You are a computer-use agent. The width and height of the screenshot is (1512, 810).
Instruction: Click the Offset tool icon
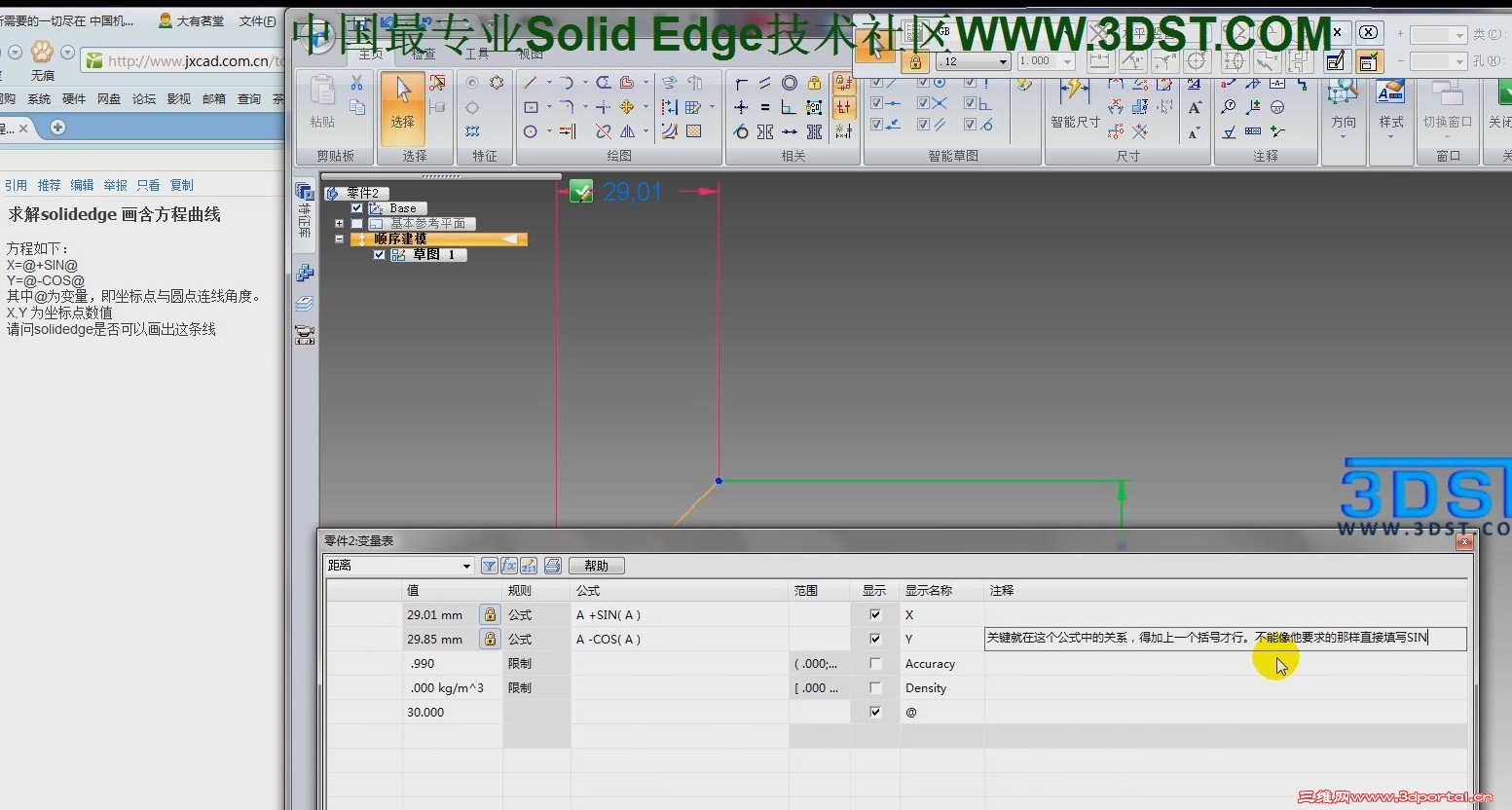pos(627,83)
